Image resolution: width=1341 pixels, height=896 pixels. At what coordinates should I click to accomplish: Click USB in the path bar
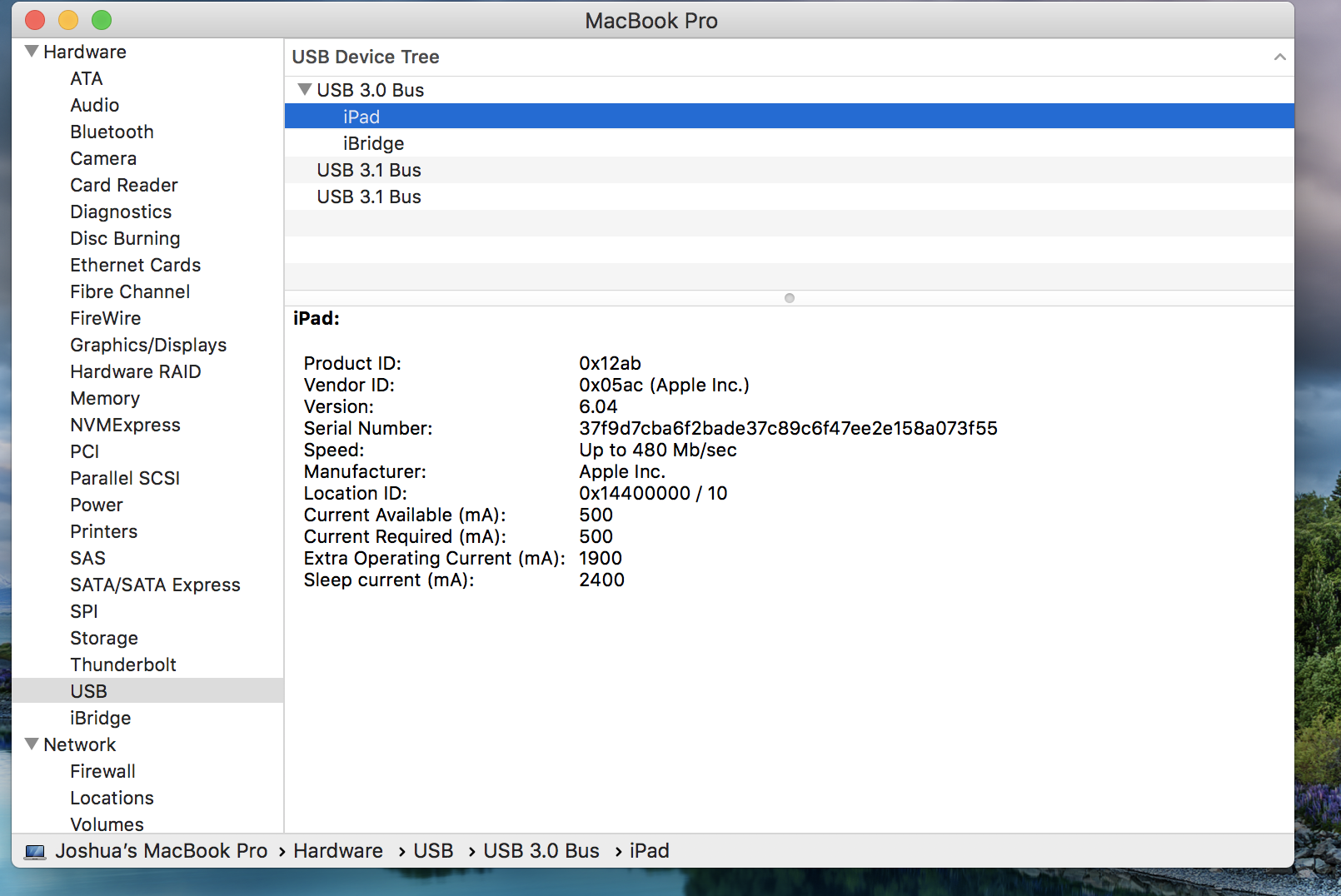click(434, 851)
